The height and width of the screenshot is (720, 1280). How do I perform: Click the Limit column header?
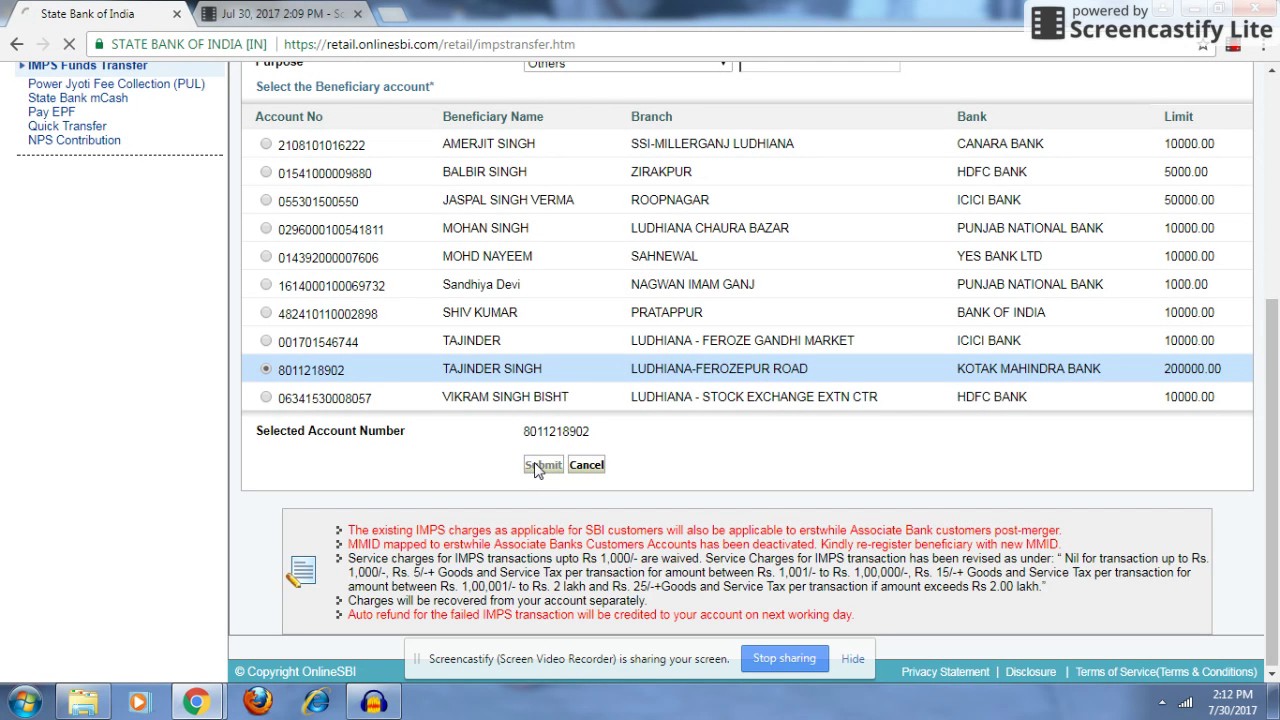pos(1178,117)
